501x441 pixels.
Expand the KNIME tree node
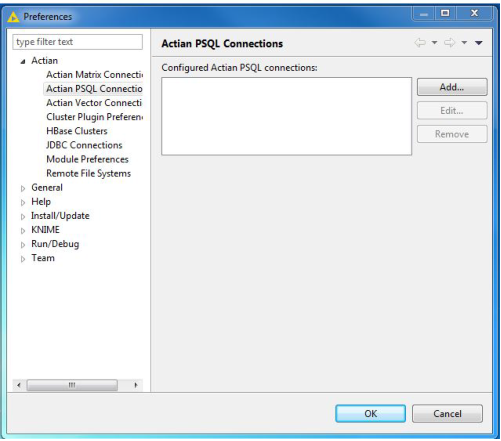pyautogui.click(x=23, y=231)
